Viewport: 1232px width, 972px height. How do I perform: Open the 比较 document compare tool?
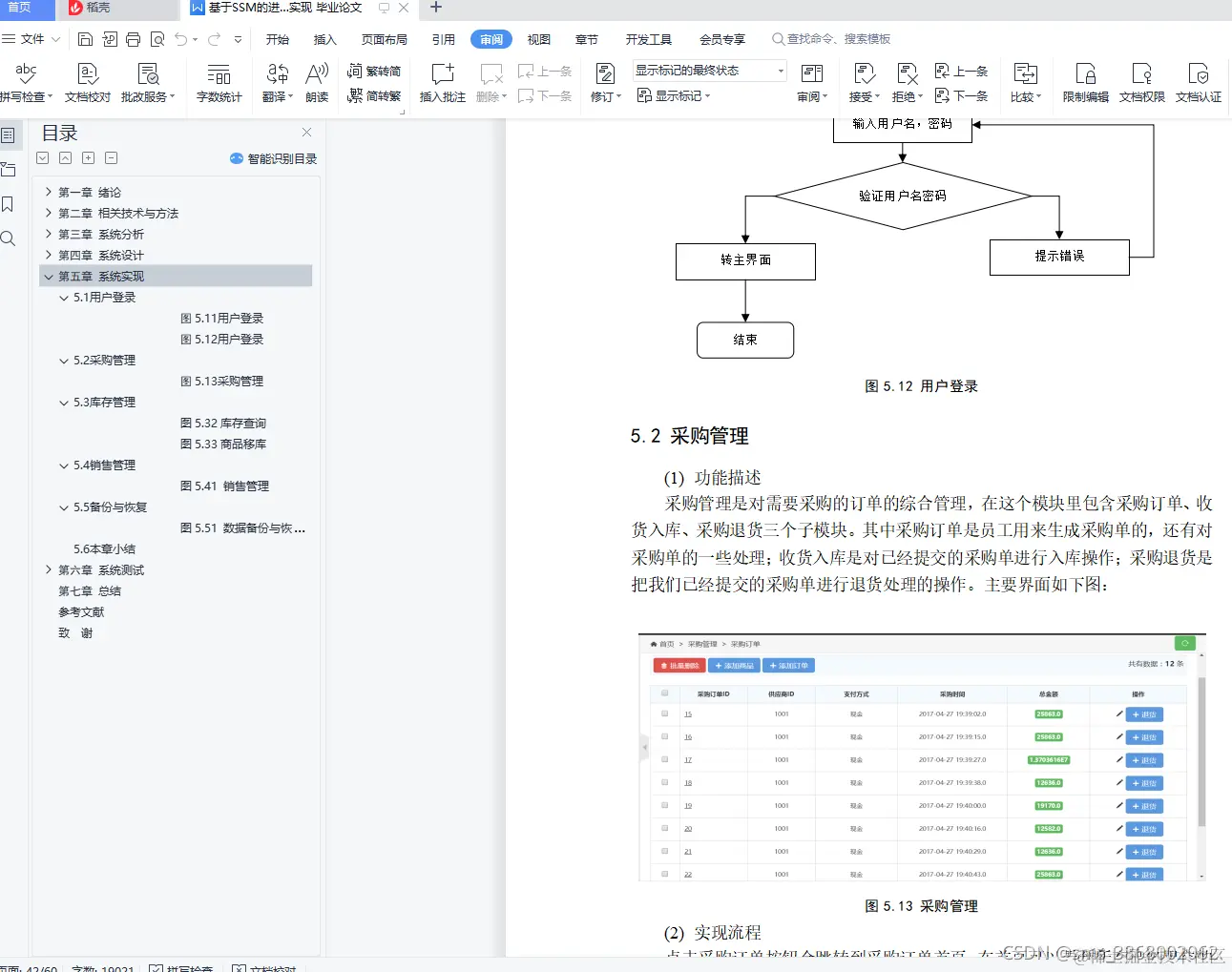1024,81
